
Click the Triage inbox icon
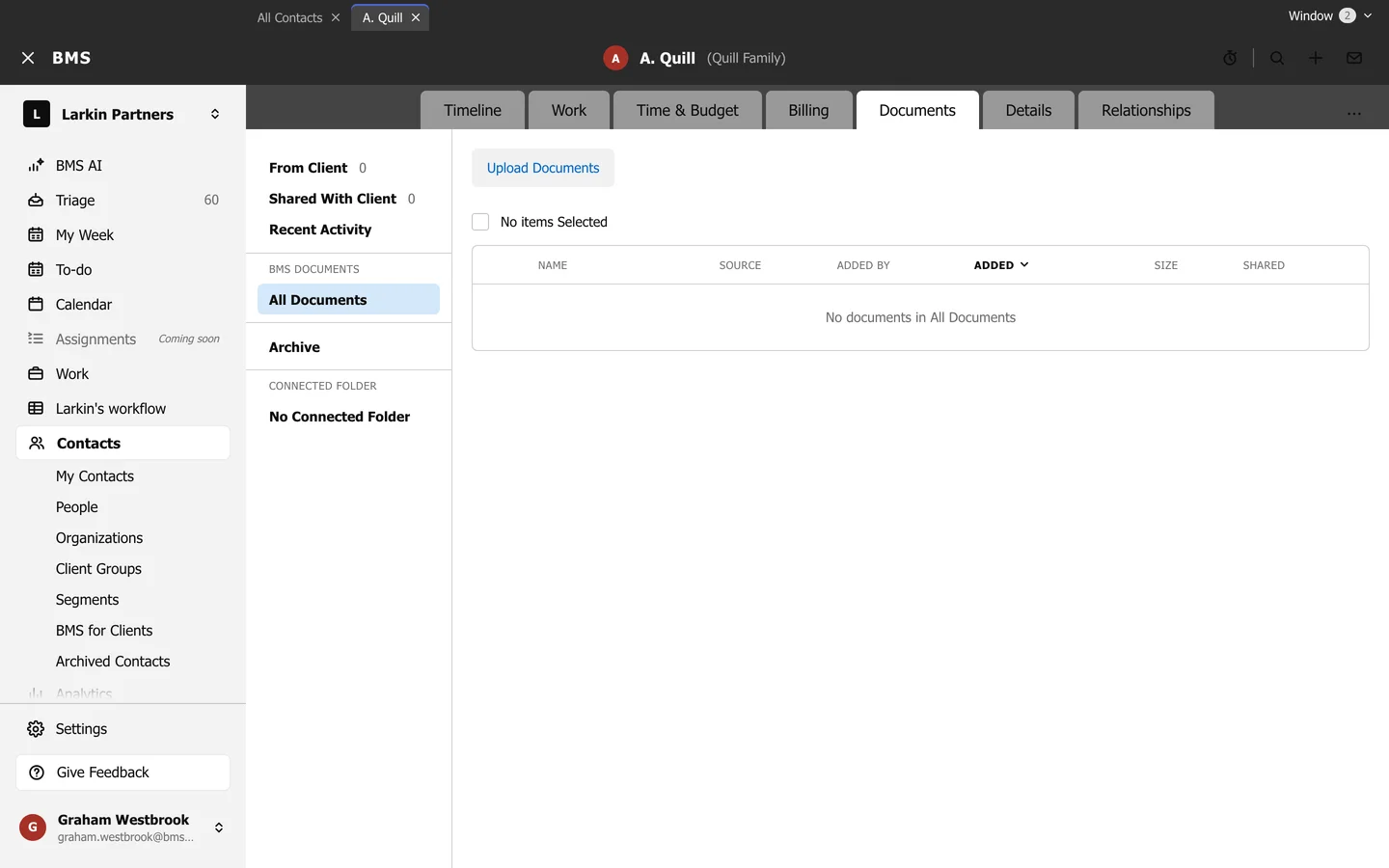tap(36, 201)
